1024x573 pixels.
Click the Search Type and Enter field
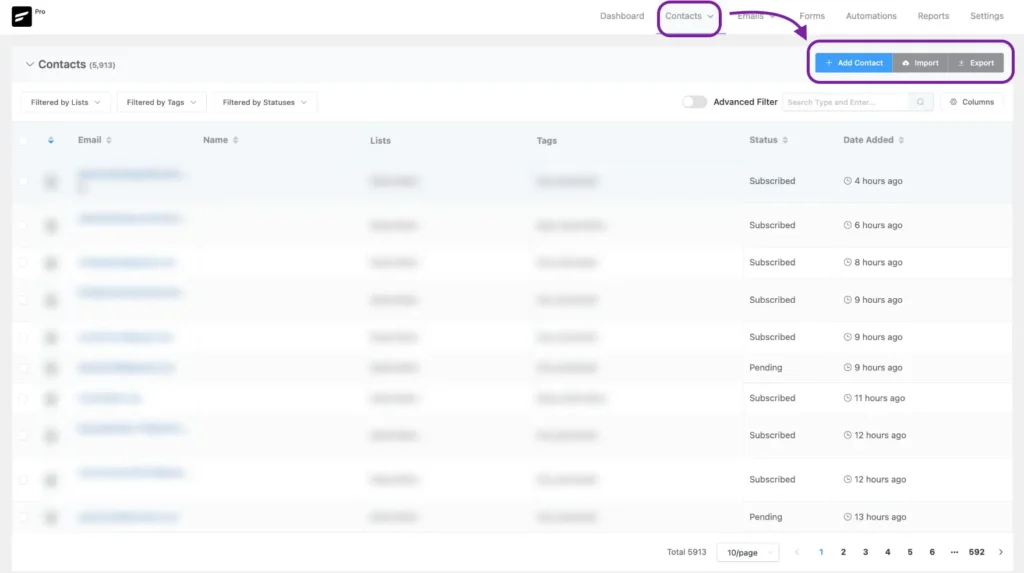pyautogui.click(x=845, y=102)
